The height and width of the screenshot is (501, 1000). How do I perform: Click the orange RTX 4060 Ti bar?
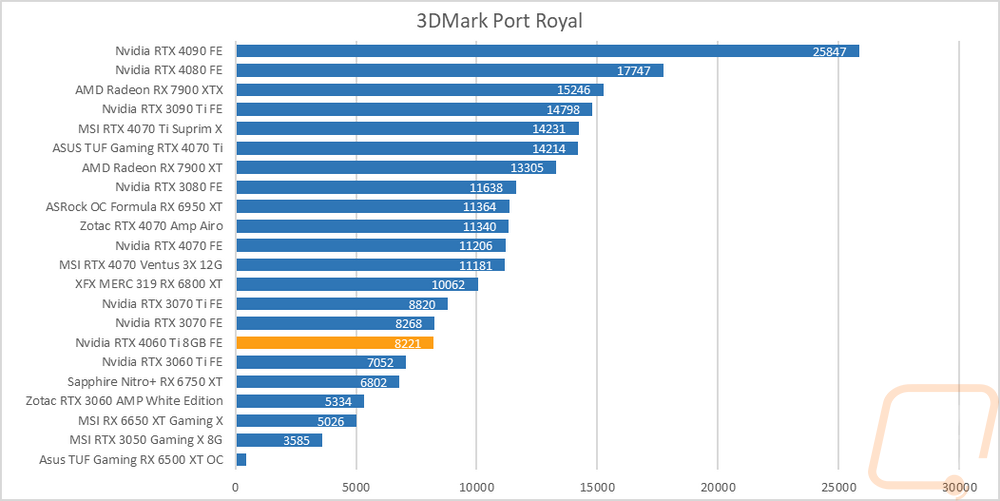pyautogui.click(x=335, y=343)
